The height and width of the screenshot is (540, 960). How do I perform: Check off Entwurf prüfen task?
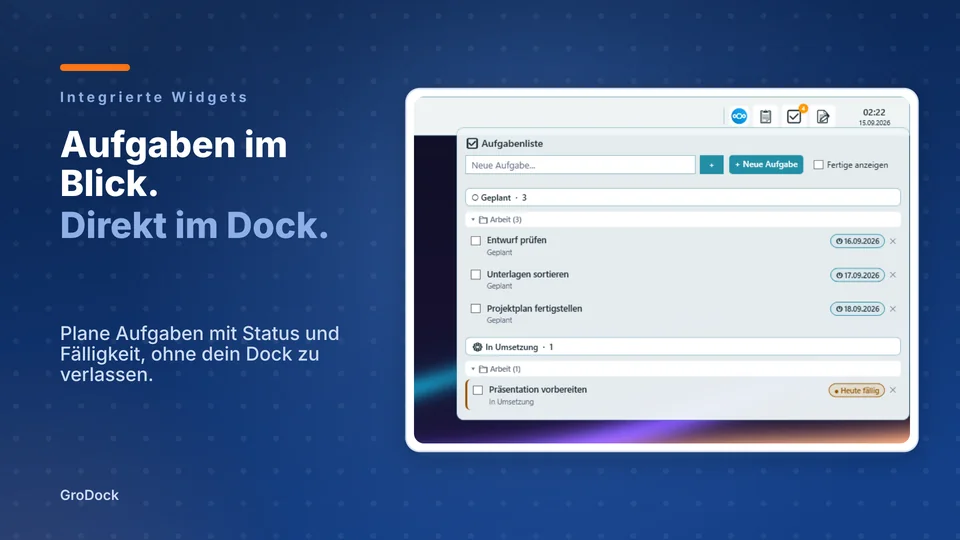click(476, 241)
